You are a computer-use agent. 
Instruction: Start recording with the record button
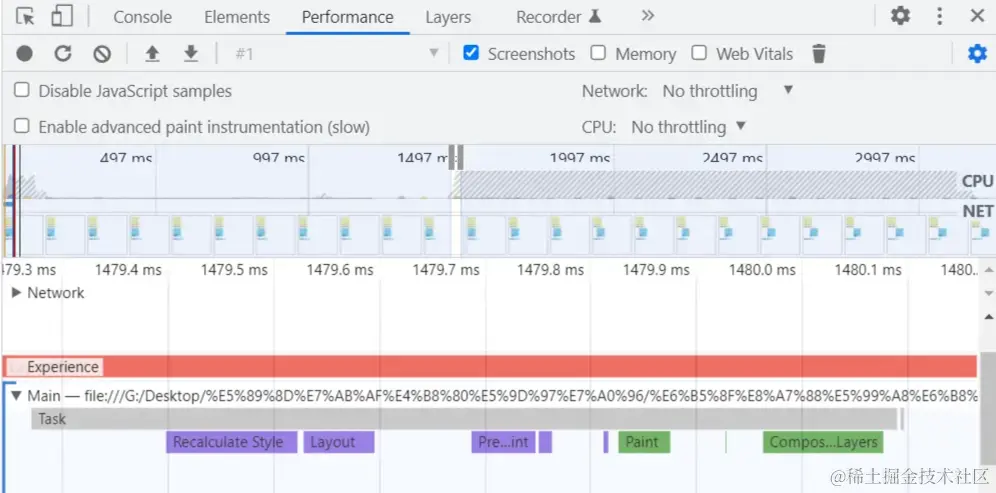point(25,54)
